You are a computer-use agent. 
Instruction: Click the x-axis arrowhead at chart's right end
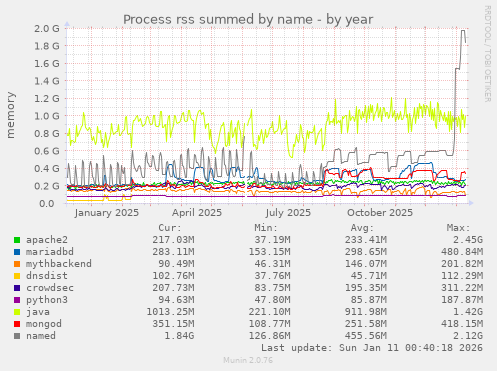pyautogui.click(x=471, y=203)
